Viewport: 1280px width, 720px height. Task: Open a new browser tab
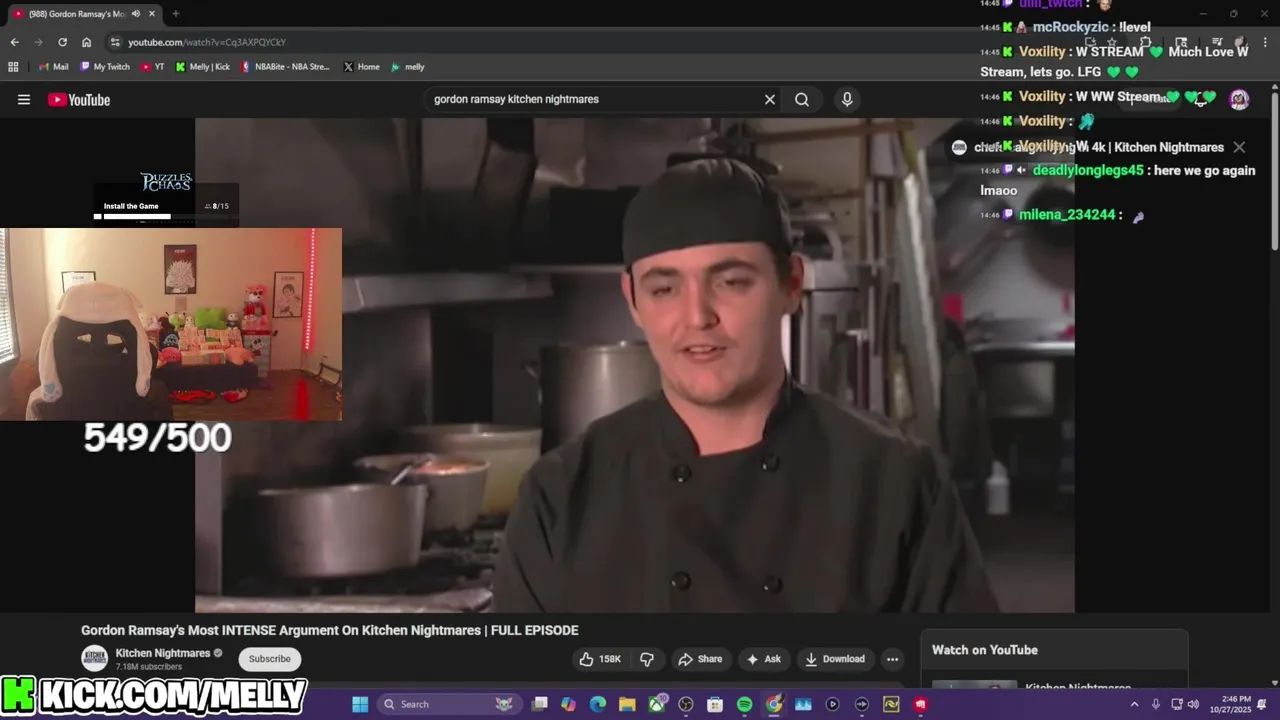pyautogui.click(x=175, y=14)
